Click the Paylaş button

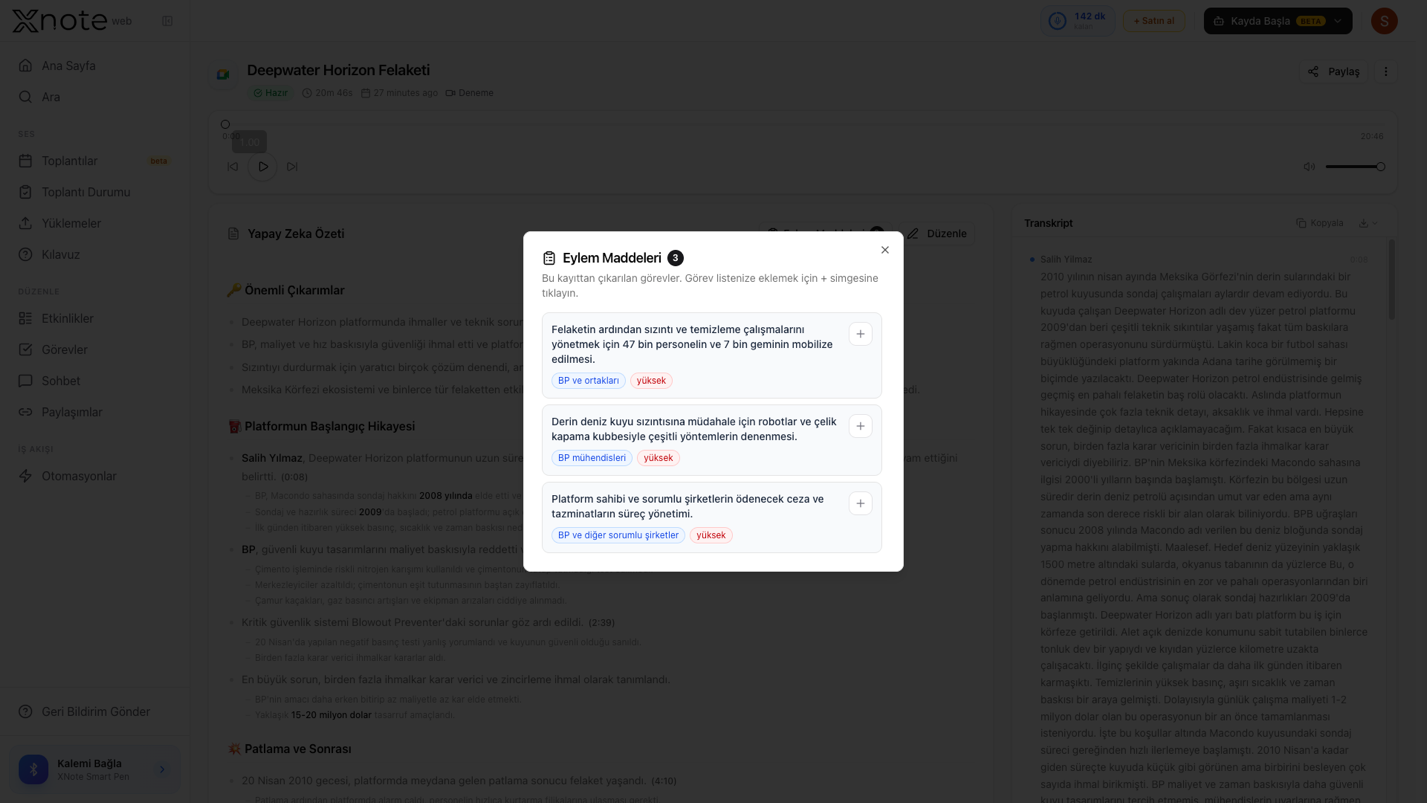1334,72
